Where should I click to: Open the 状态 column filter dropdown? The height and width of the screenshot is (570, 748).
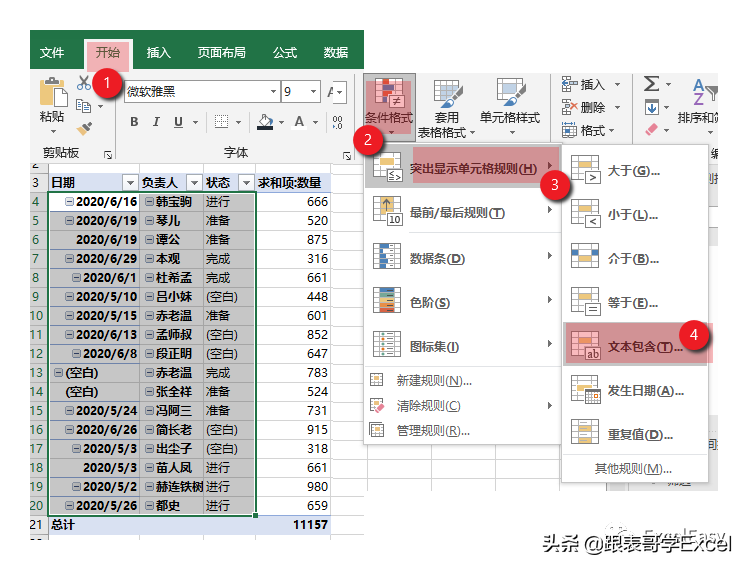tap(246, 183)
